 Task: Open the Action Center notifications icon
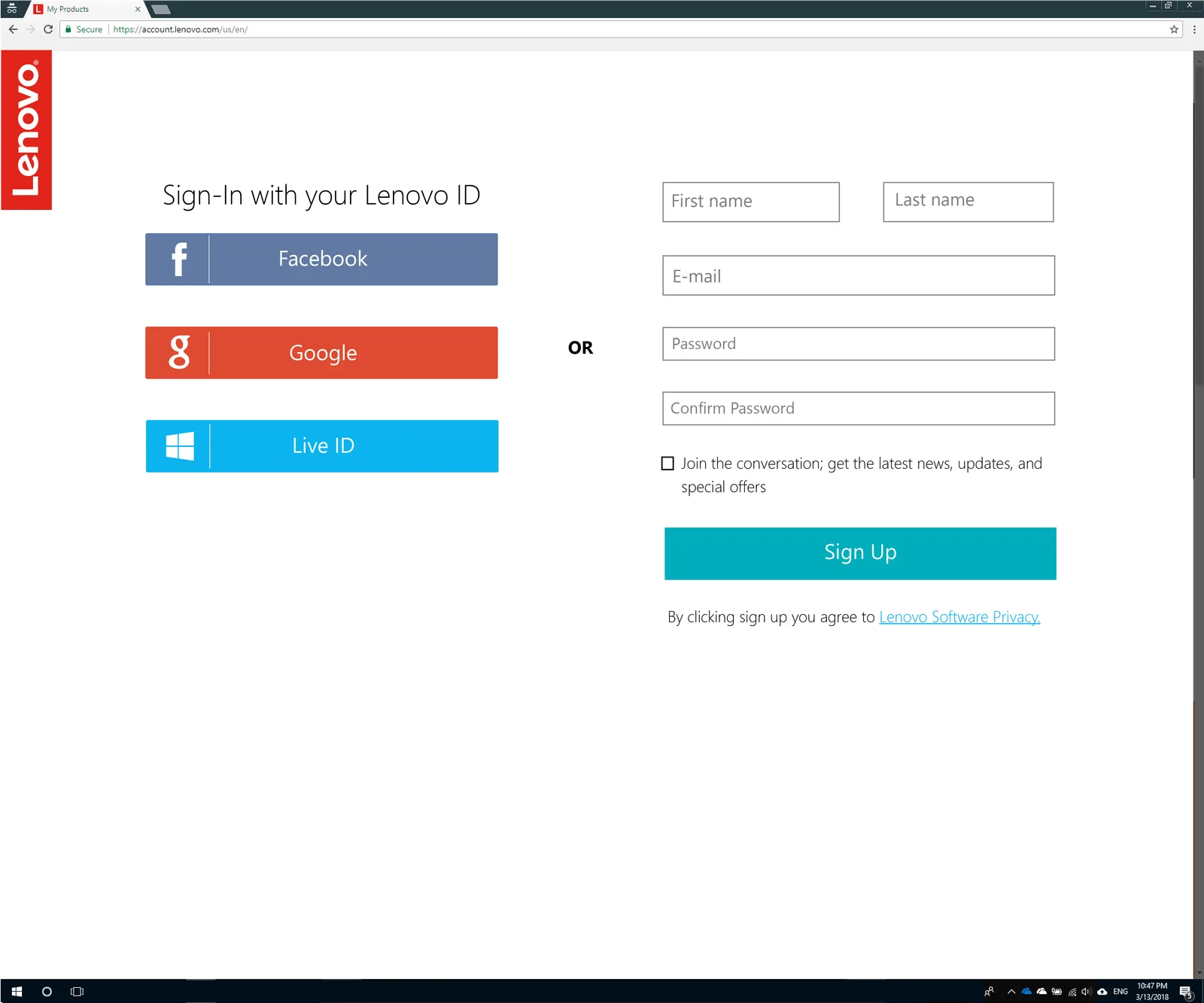[1186, 992]
